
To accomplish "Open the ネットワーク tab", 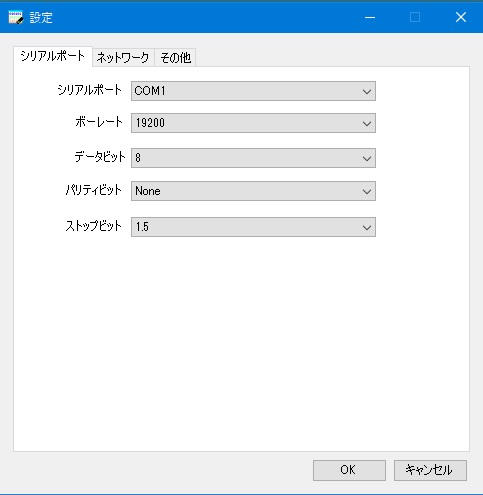I will pos(123,58).
